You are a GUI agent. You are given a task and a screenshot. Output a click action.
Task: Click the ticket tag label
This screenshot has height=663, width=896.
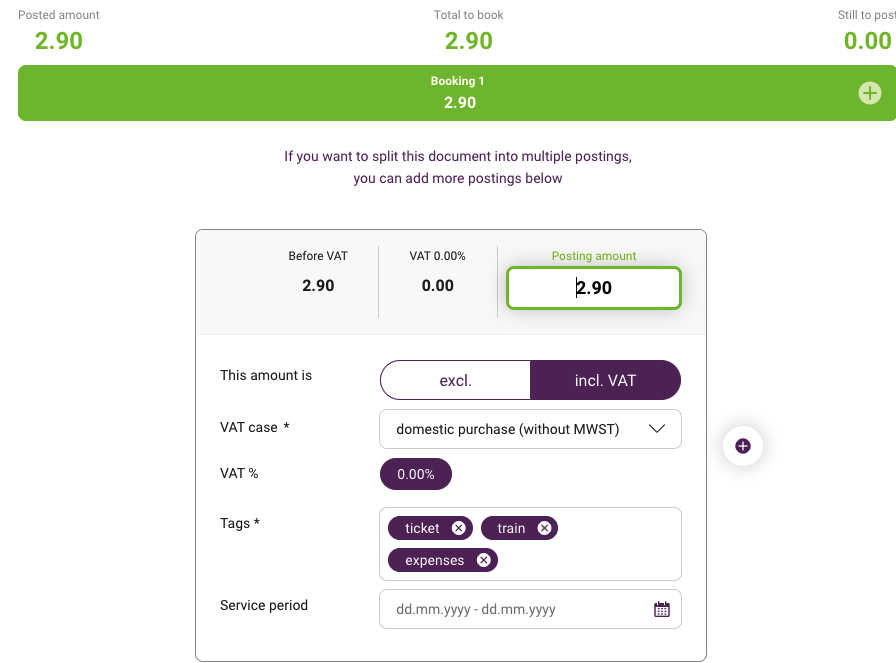point(422,528)
